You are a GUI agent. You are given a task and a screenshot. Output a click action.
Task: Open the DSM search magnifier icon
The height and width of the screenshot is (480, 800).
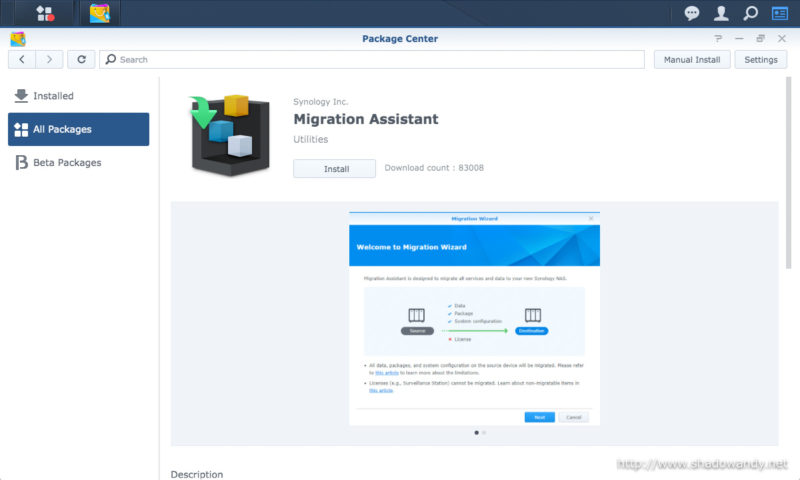(x=751, y=13)
